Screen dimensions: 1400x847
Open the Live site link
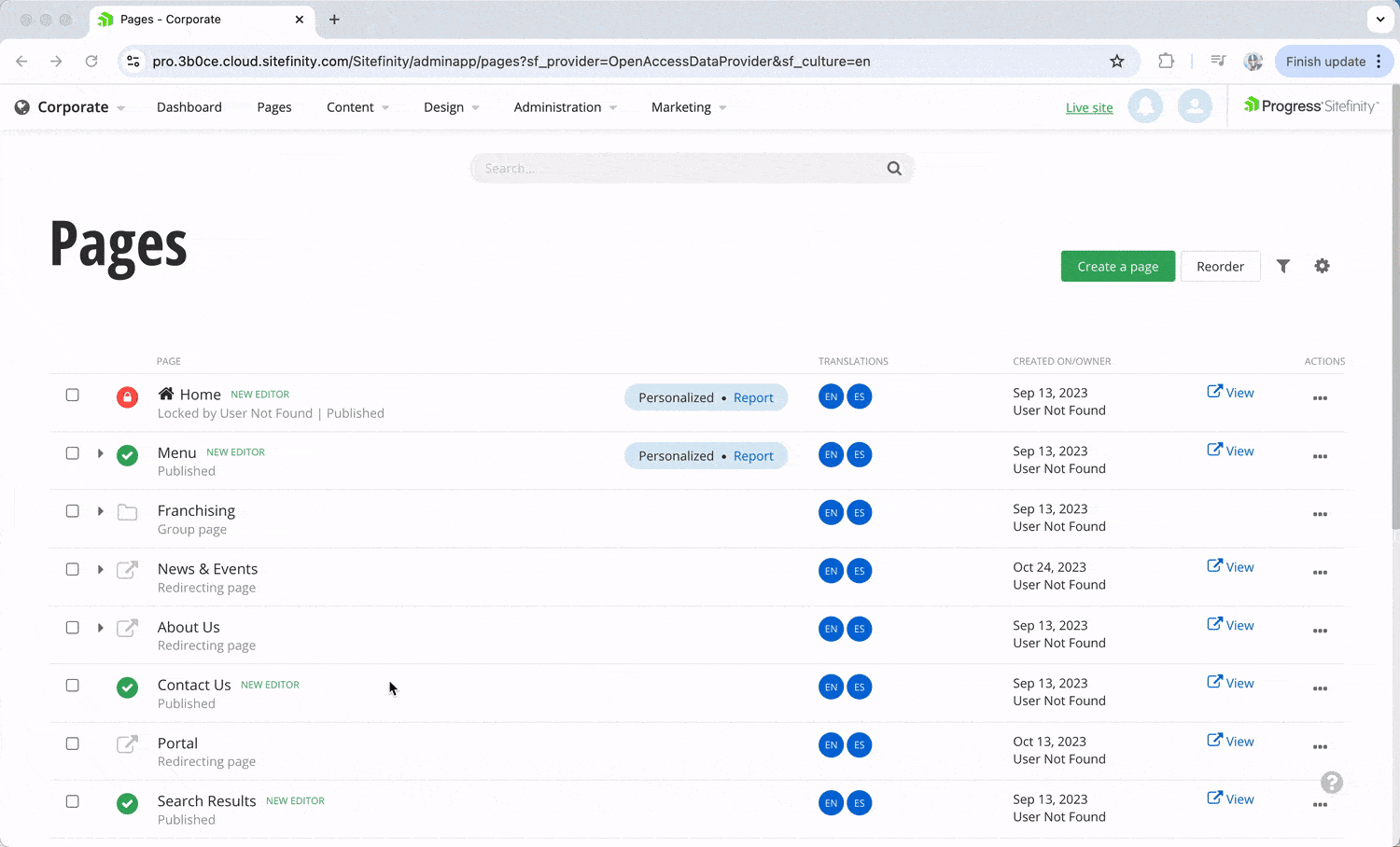pos(1089,107)
